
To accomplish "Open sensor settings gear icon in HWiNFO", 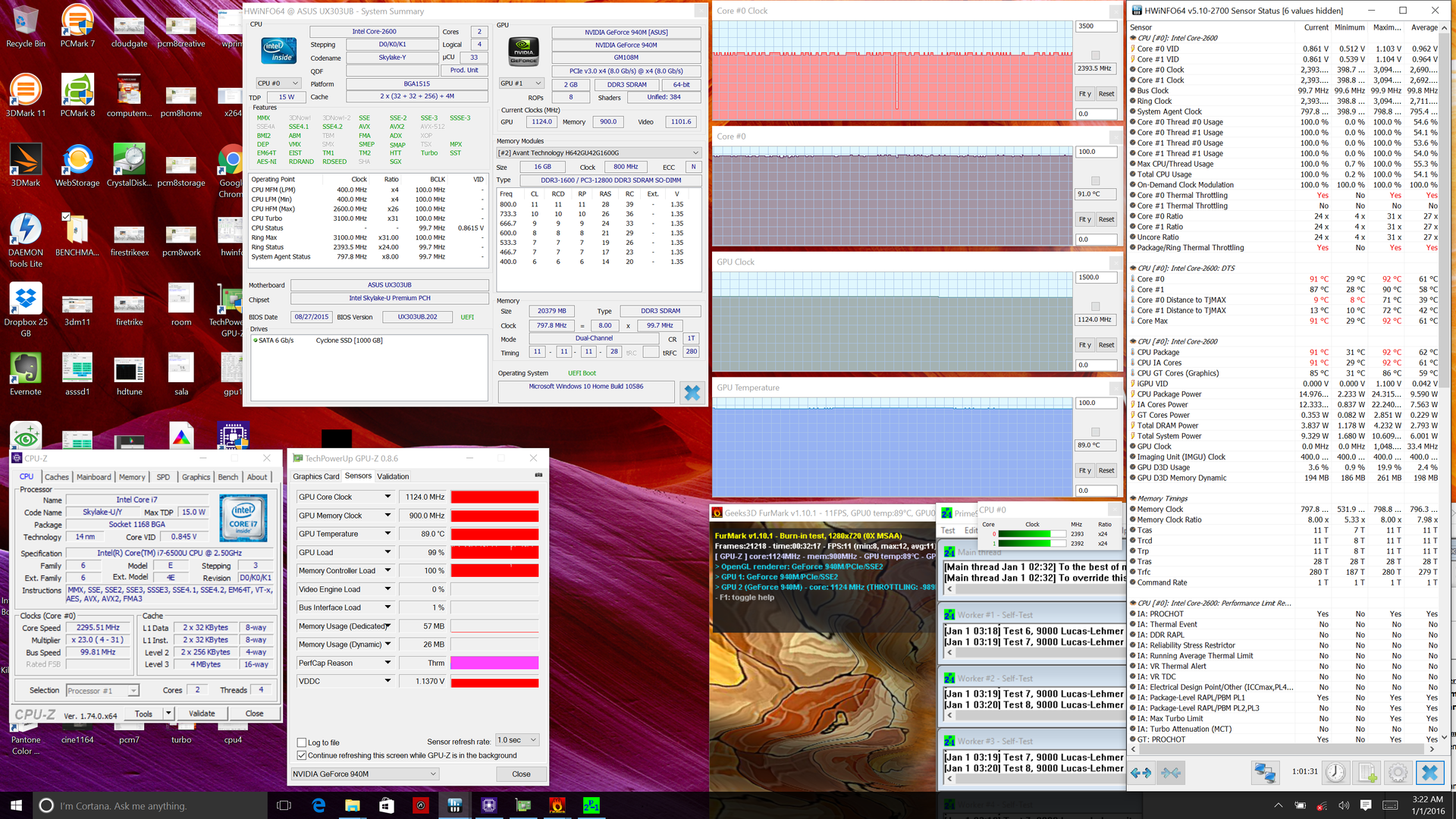I will coord(1398,773).
